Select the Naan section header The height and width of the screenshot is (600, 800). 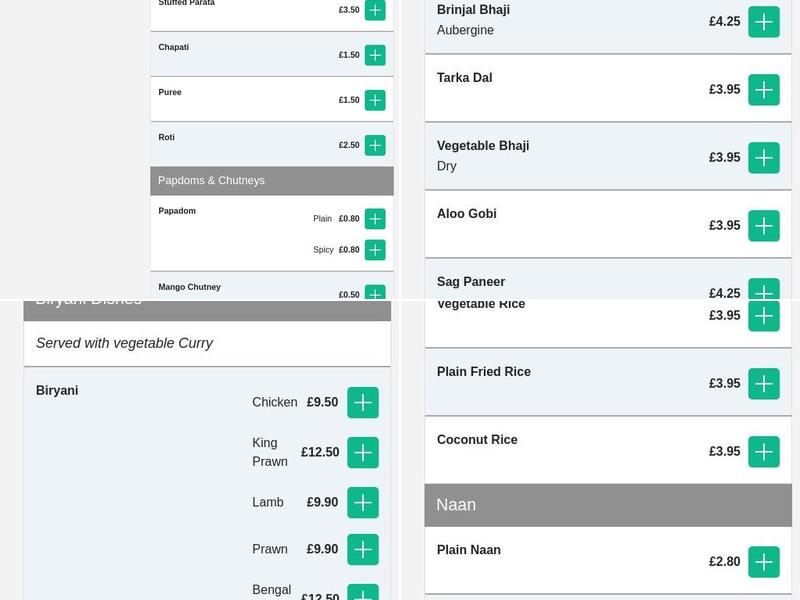click(607, 505)
